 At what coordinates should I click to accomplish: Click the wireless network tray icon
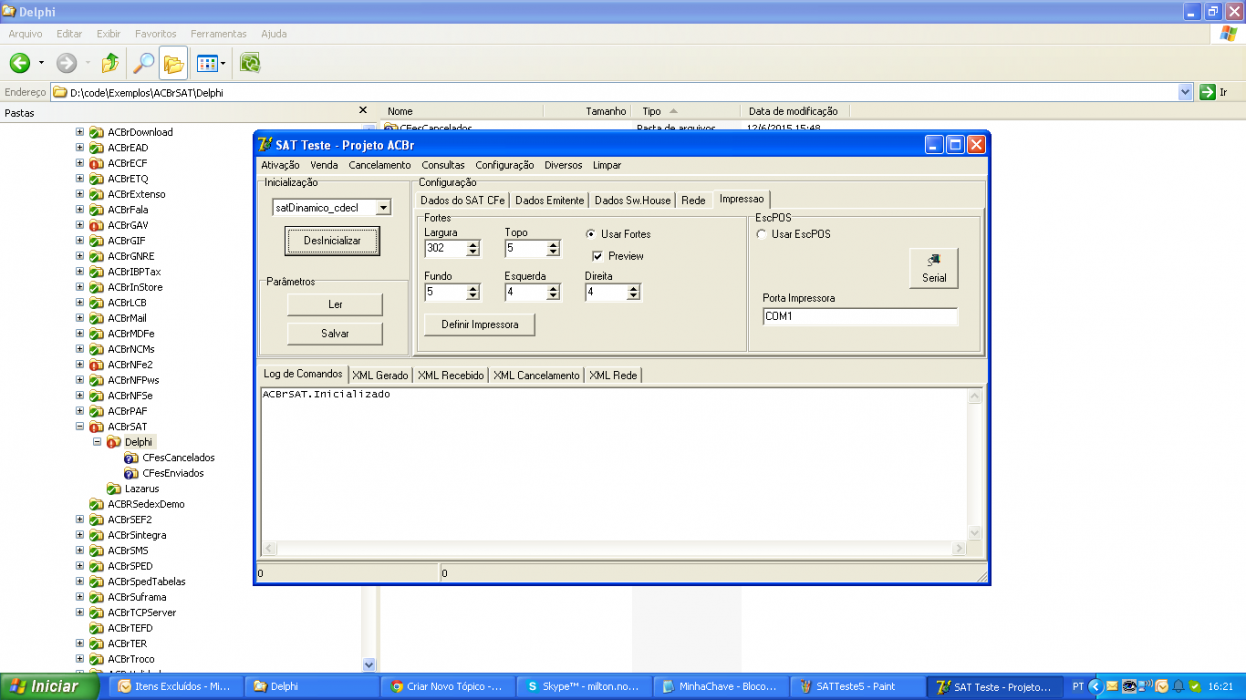coord(1145,687)
